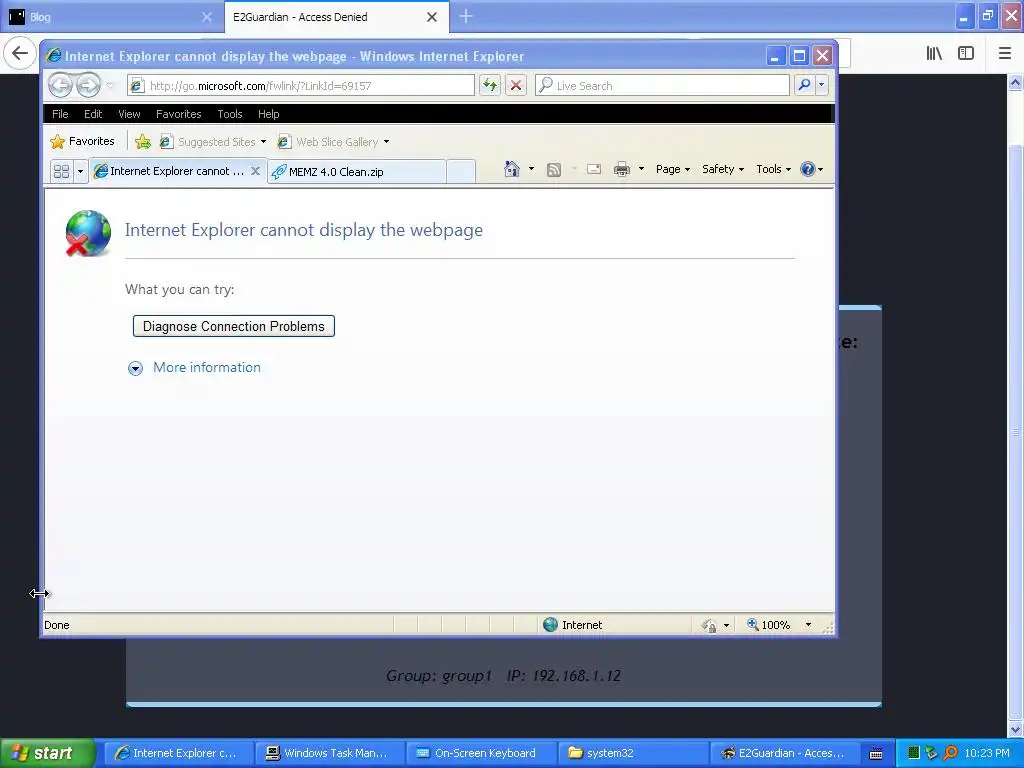The image size is (1024, 768).
Task: Click the Read Mail icon
Action: point(594,169)
